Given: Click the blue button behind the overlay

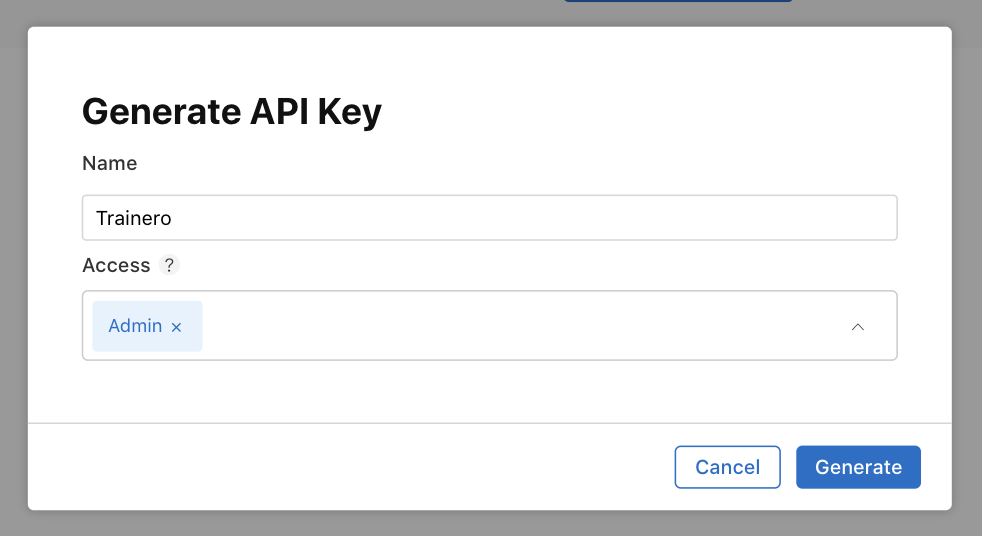Looking at the screenshot, I should (678, 1).
